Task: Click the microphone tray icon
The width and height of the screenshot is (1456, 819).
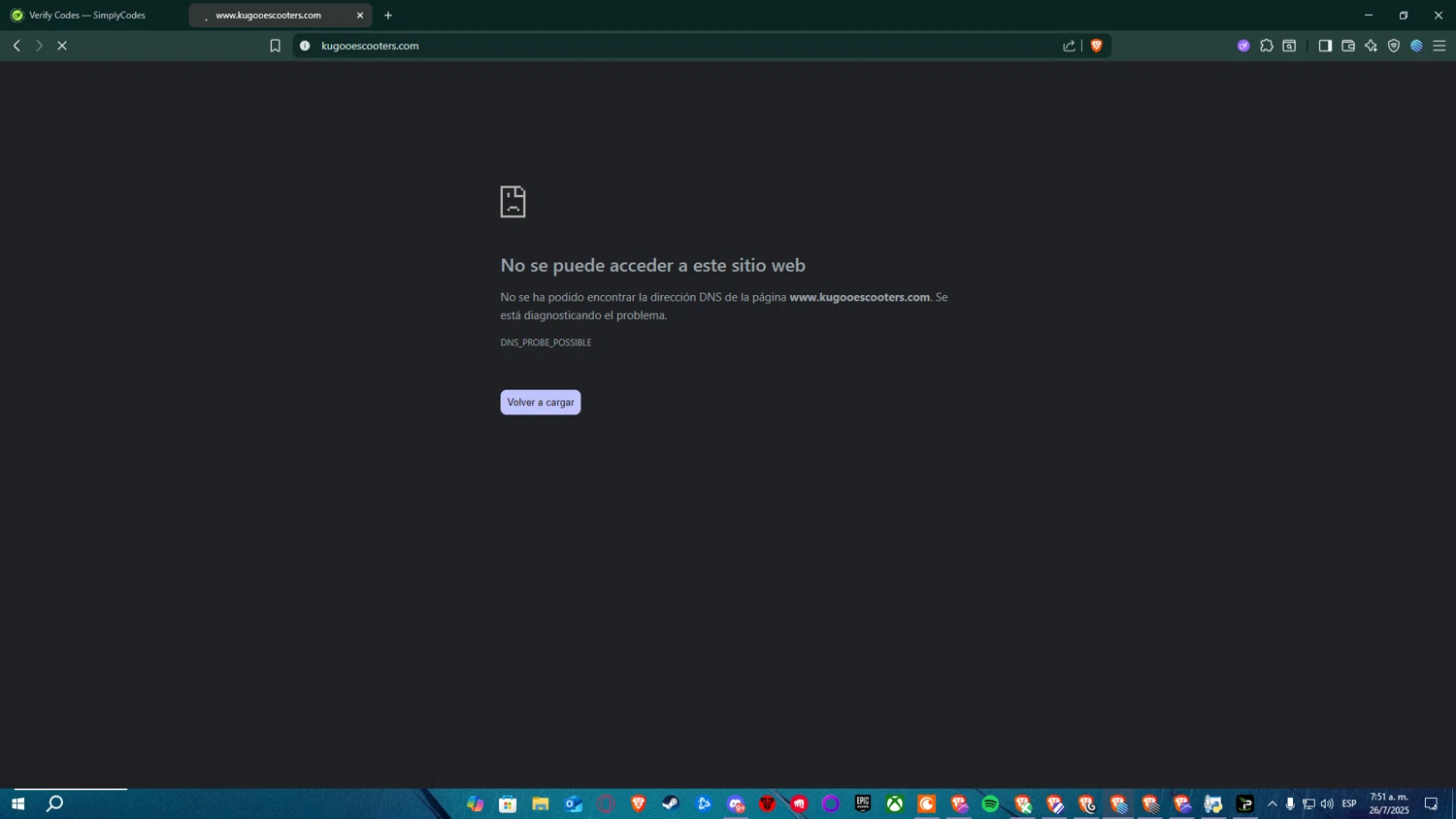Action: click(x=1290, y=803)
